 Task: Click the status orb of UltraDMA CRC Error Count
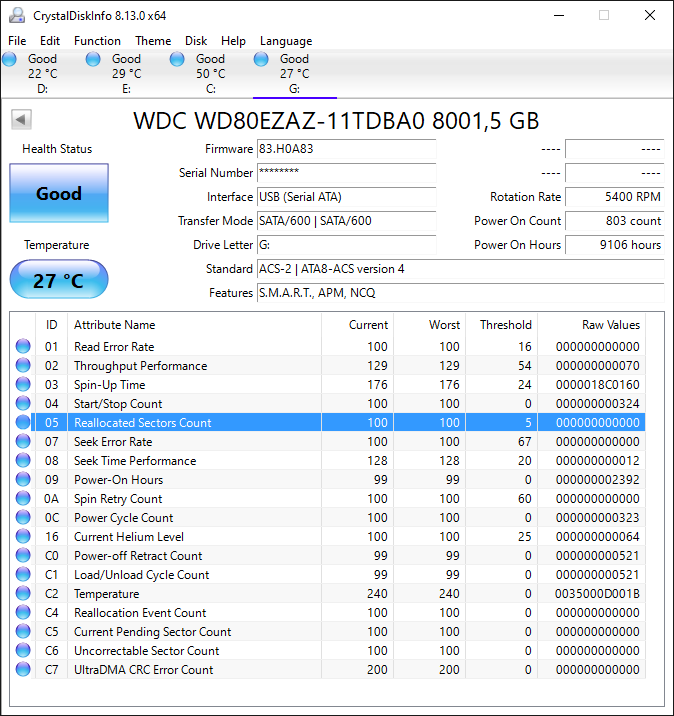coord(23,669)
